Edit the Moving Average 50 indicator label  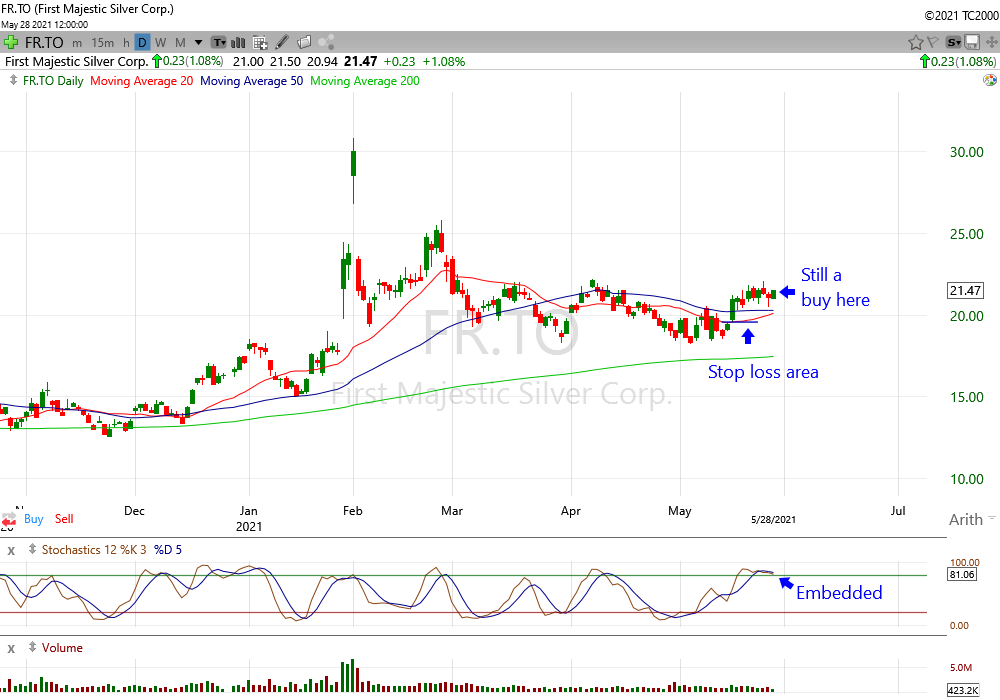[x=251, y=81]
